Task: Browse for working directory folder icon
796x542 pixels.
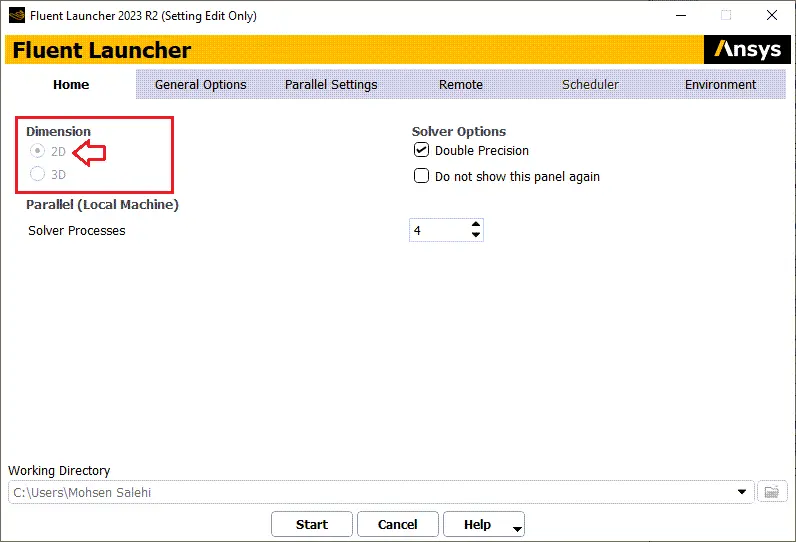Action: click(x=772, y=492)
